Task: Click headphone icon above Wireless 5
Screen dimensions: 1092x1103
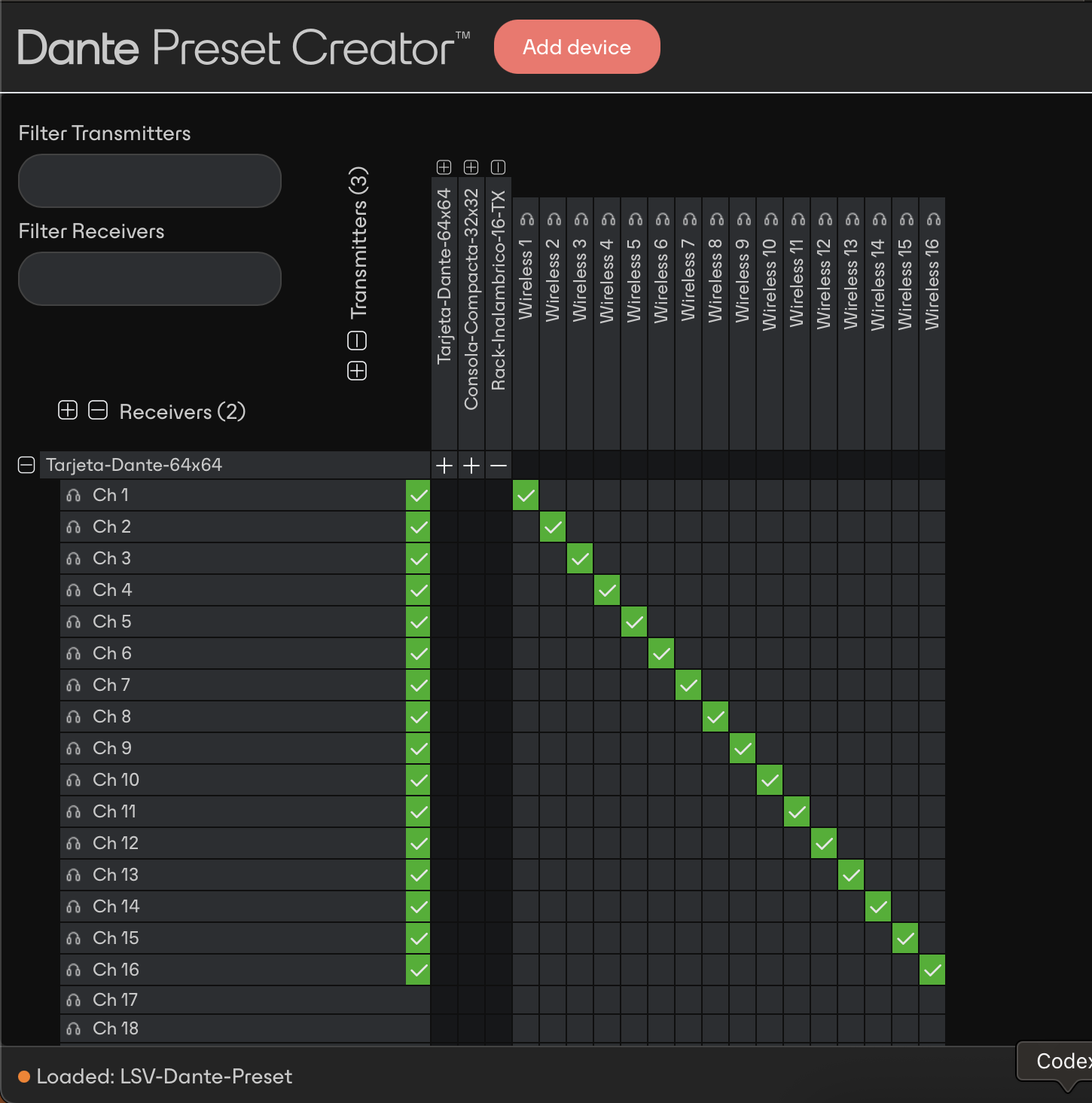Action: [635, 219]
